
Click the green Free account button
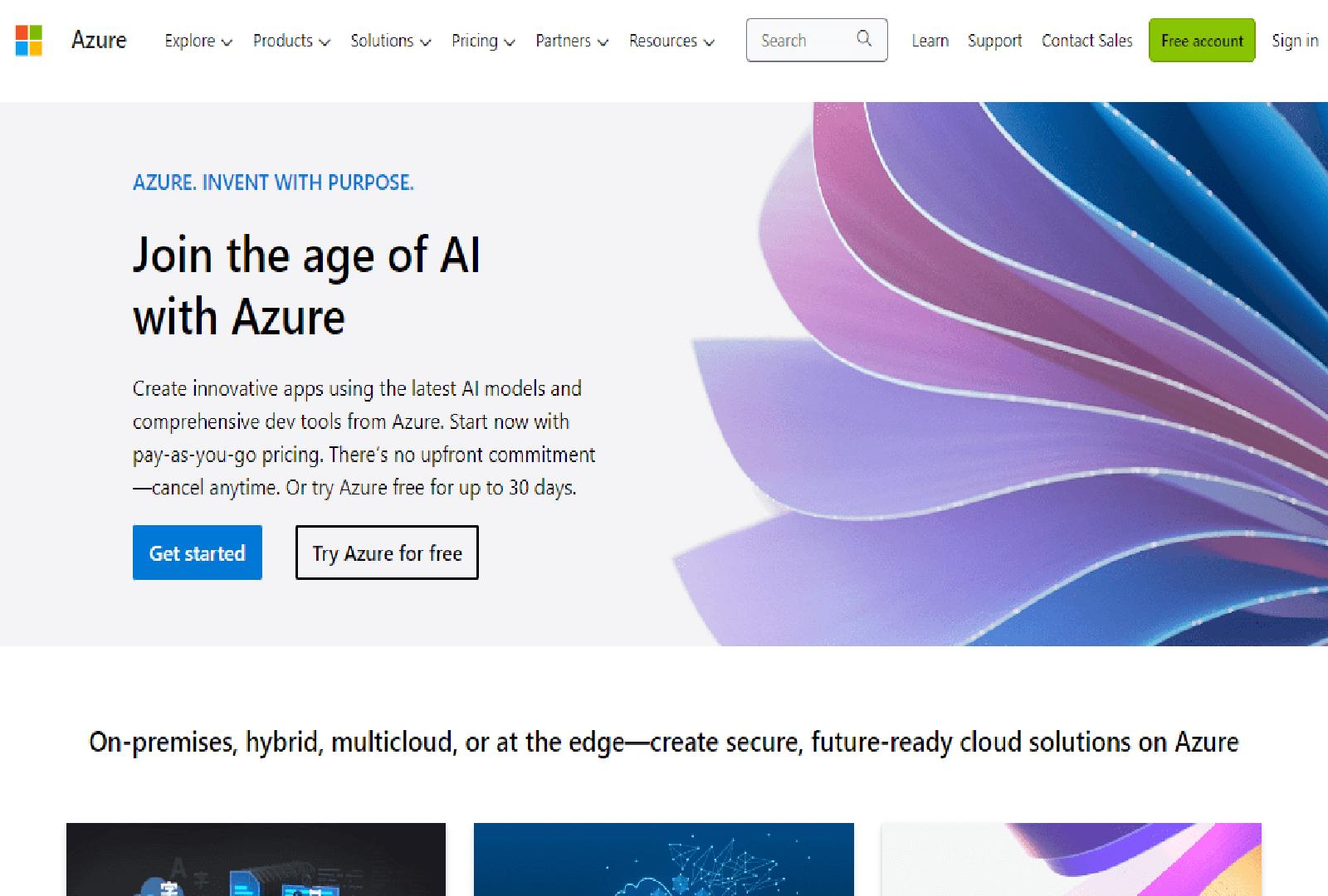click(x=1201, y=40)
